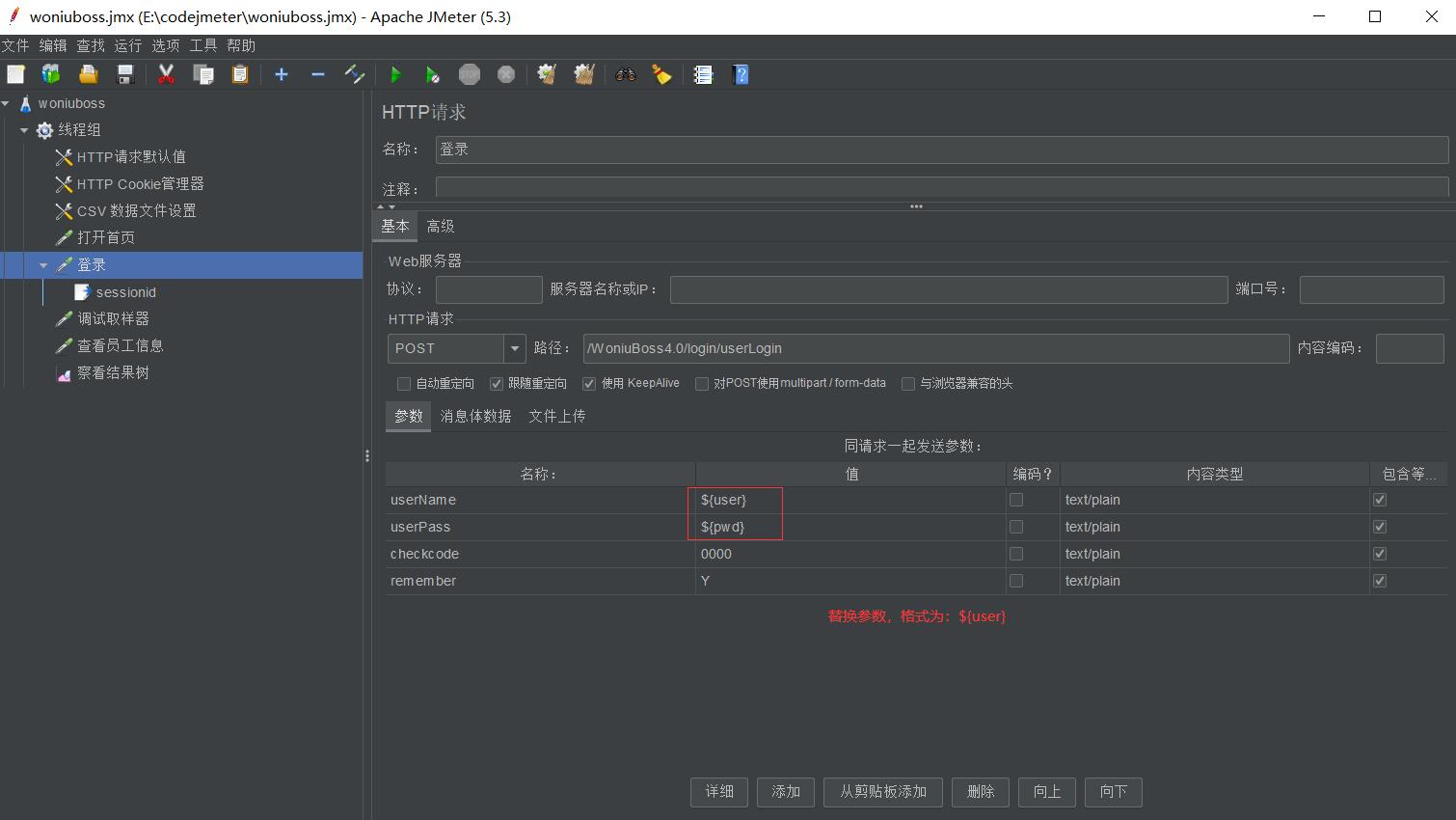Click the Toggle enable/disable icon
The width and height of the screenshot is (1456, 820).
click(354, 74)
